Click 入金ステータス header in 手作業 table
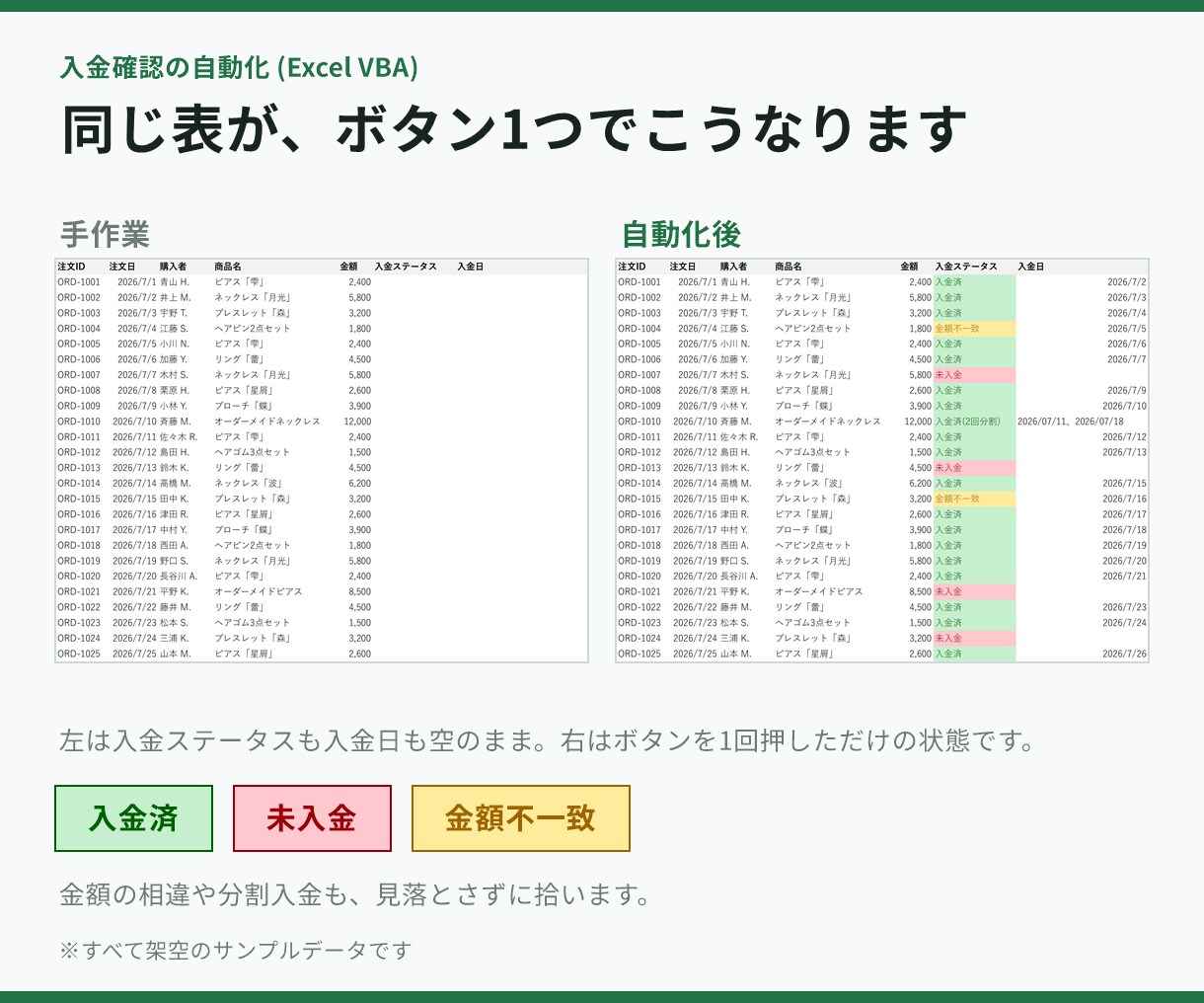Viewport: 1204px width, 1003px height. [x=406, y=267]
